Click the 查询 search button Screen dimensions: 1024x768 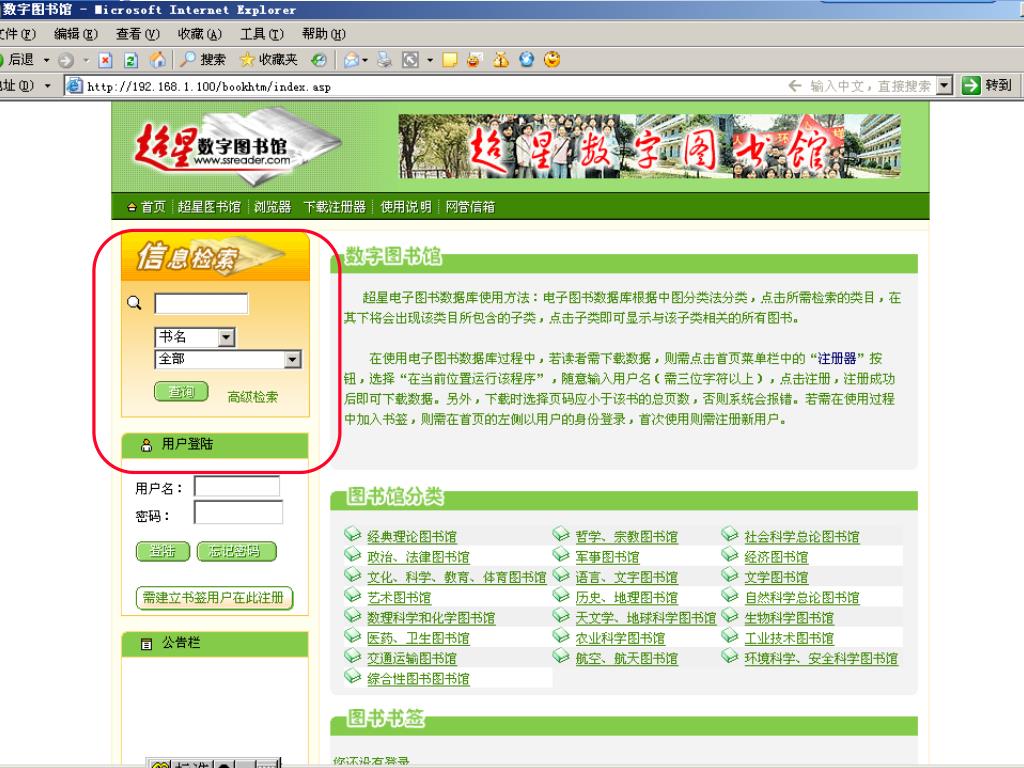(181, 392)
